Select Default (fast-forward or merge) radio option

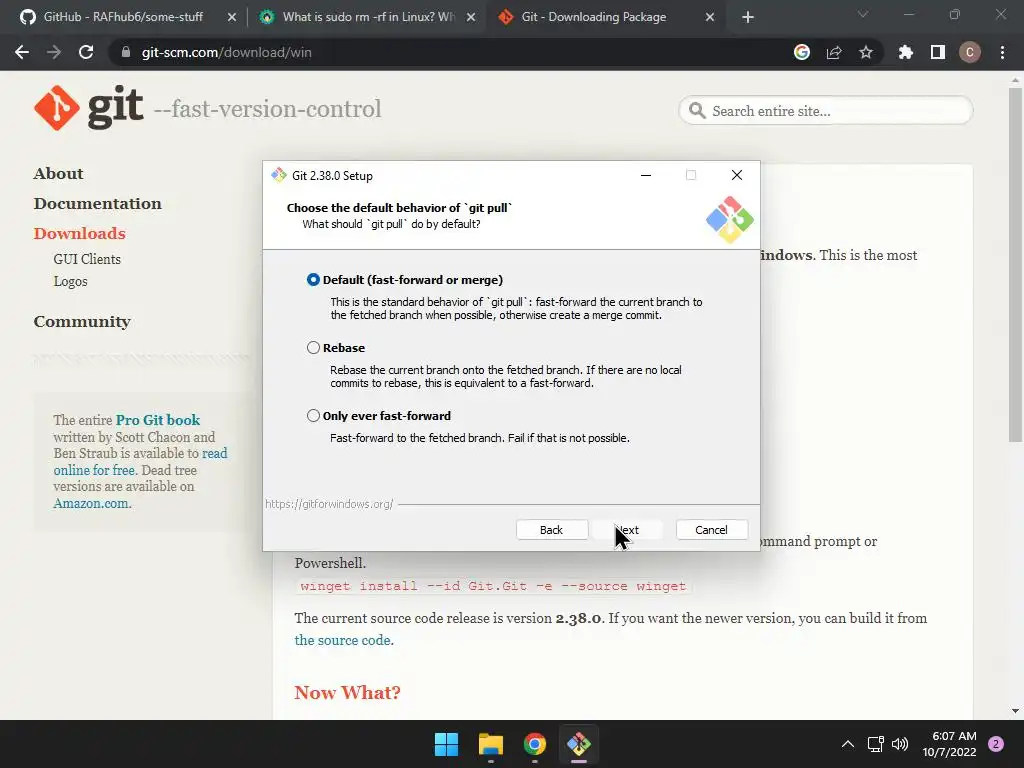tap(313, 280)
